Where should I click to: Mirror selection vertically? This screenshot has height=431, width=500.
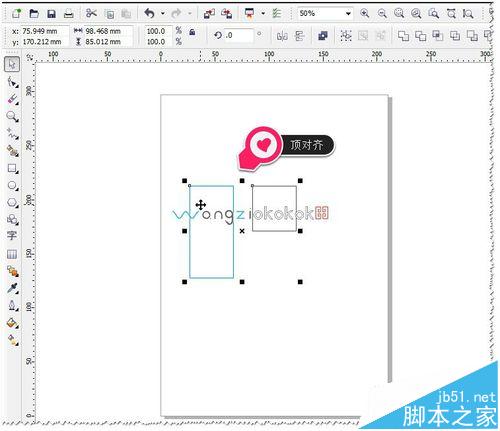click(x=300, y=35)
